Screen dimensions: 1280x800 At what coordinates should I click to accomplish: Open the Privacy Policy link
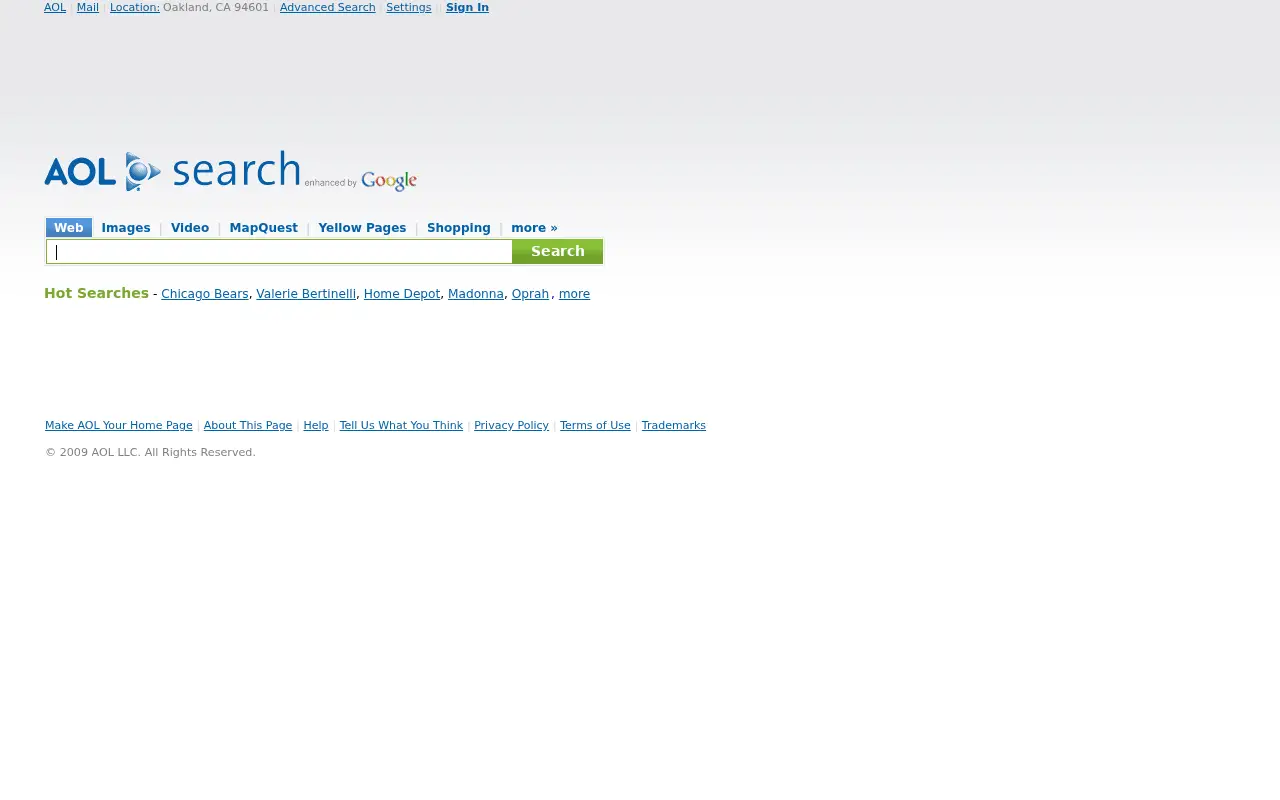pyautogui.click(x=511, y=426)
